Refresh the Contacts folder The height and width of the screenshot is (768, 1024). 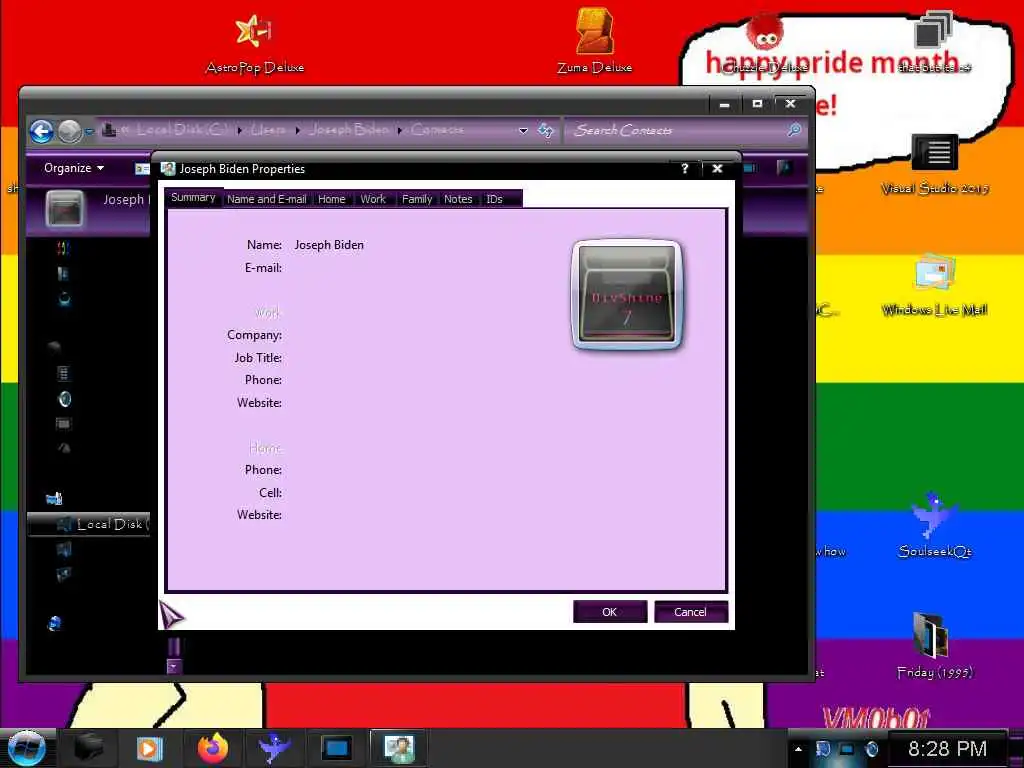pos(545,131)
